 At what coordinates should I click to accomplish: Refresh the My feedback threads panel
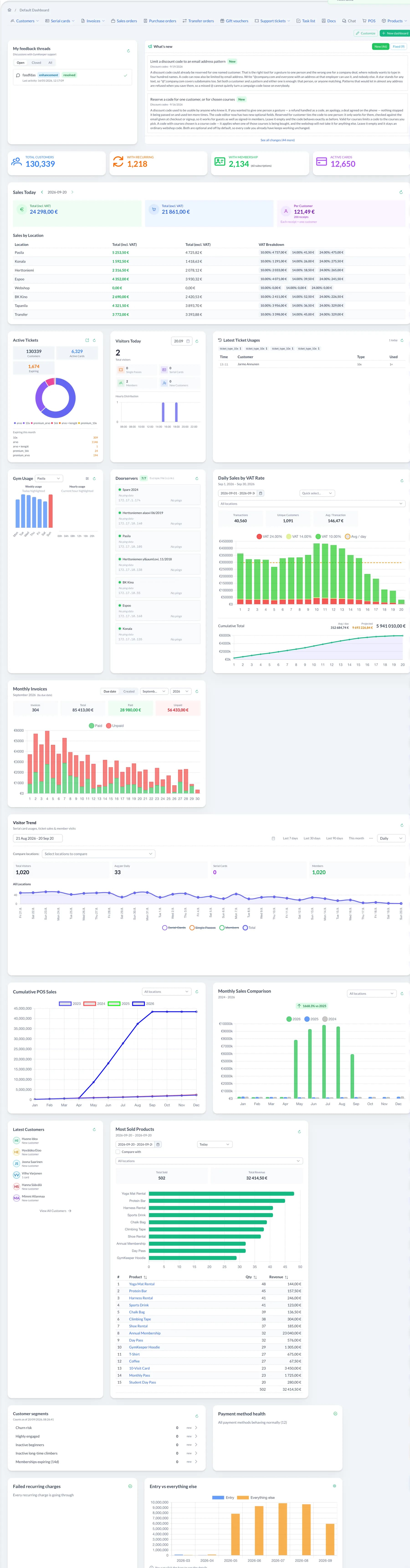click(128, 51)
